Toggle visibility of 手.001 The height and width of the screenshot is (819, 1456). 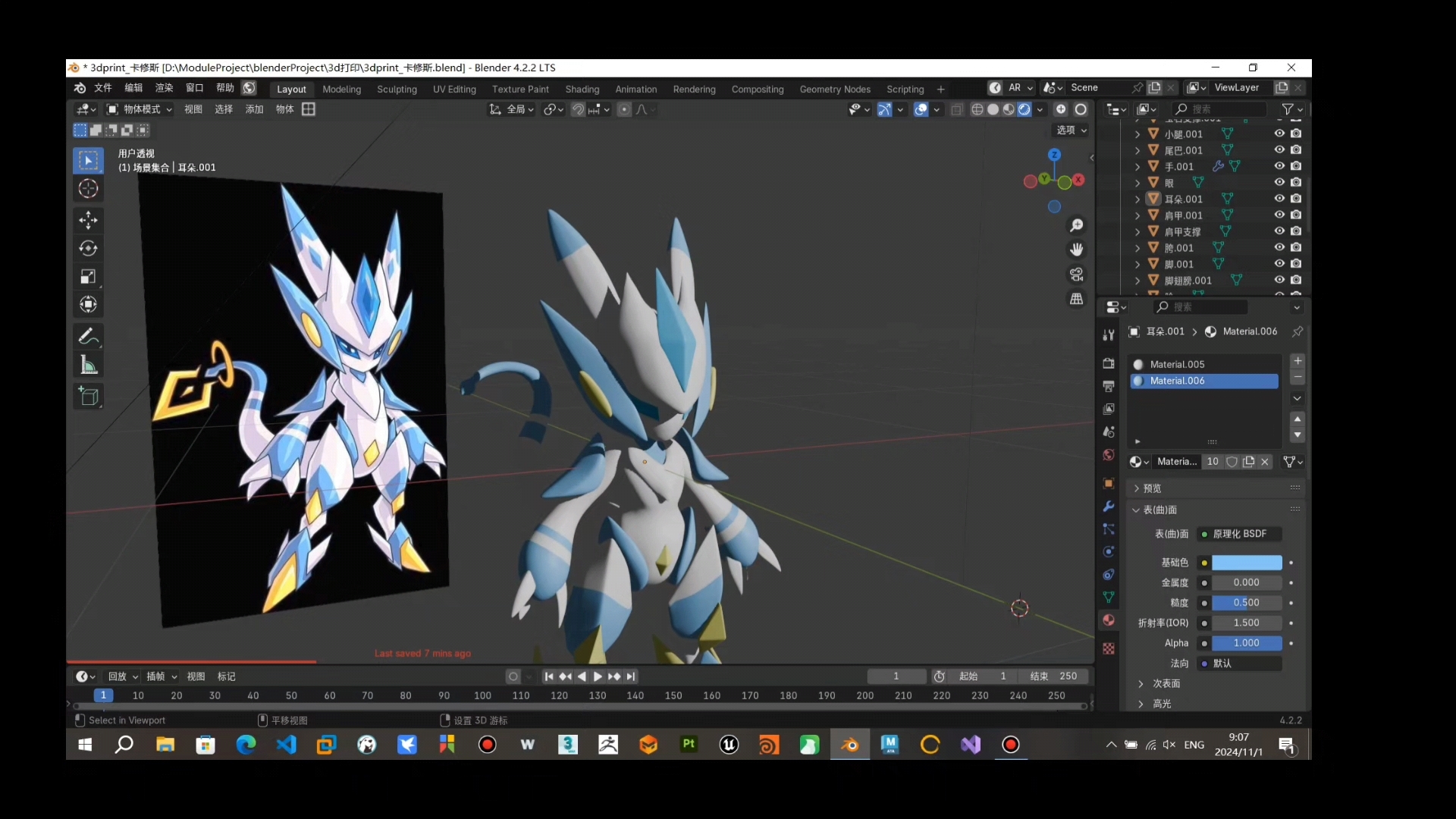coord(1279,166)
